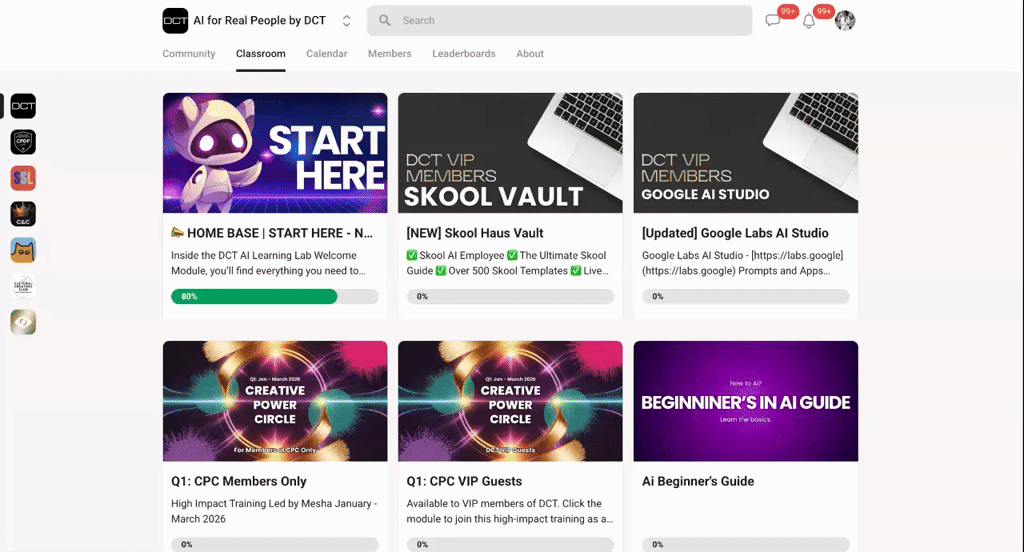The width and height of the screenshot is (1024, 552).
Task: Click the 0% progress bar on Google Labs AI Studio
Action: coord(746,297)
